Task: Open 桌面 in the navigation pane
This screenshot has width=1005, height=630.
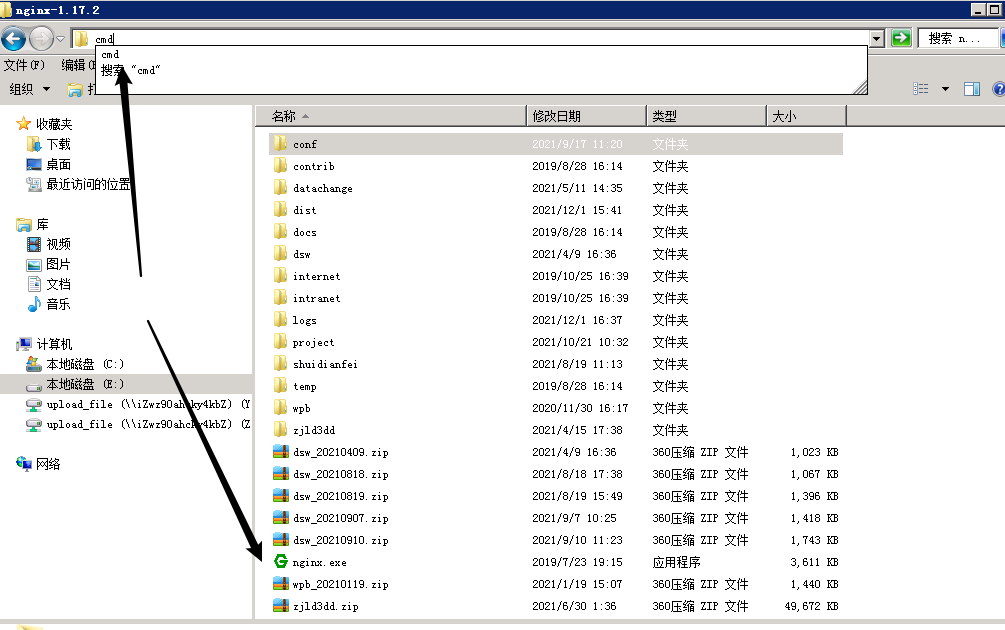Action: (x=49, y=165)
